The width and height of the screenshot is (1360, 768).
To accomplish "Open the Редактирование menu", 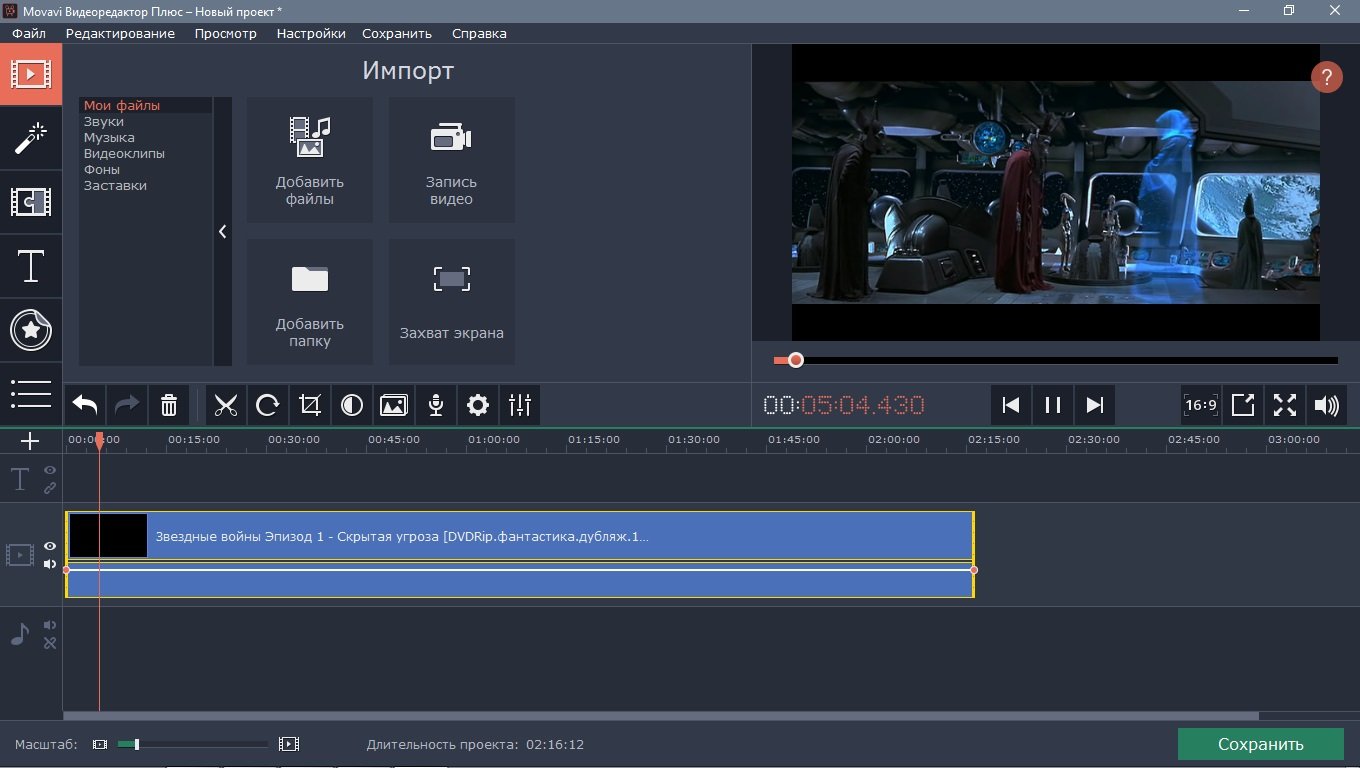I will 120,33.
